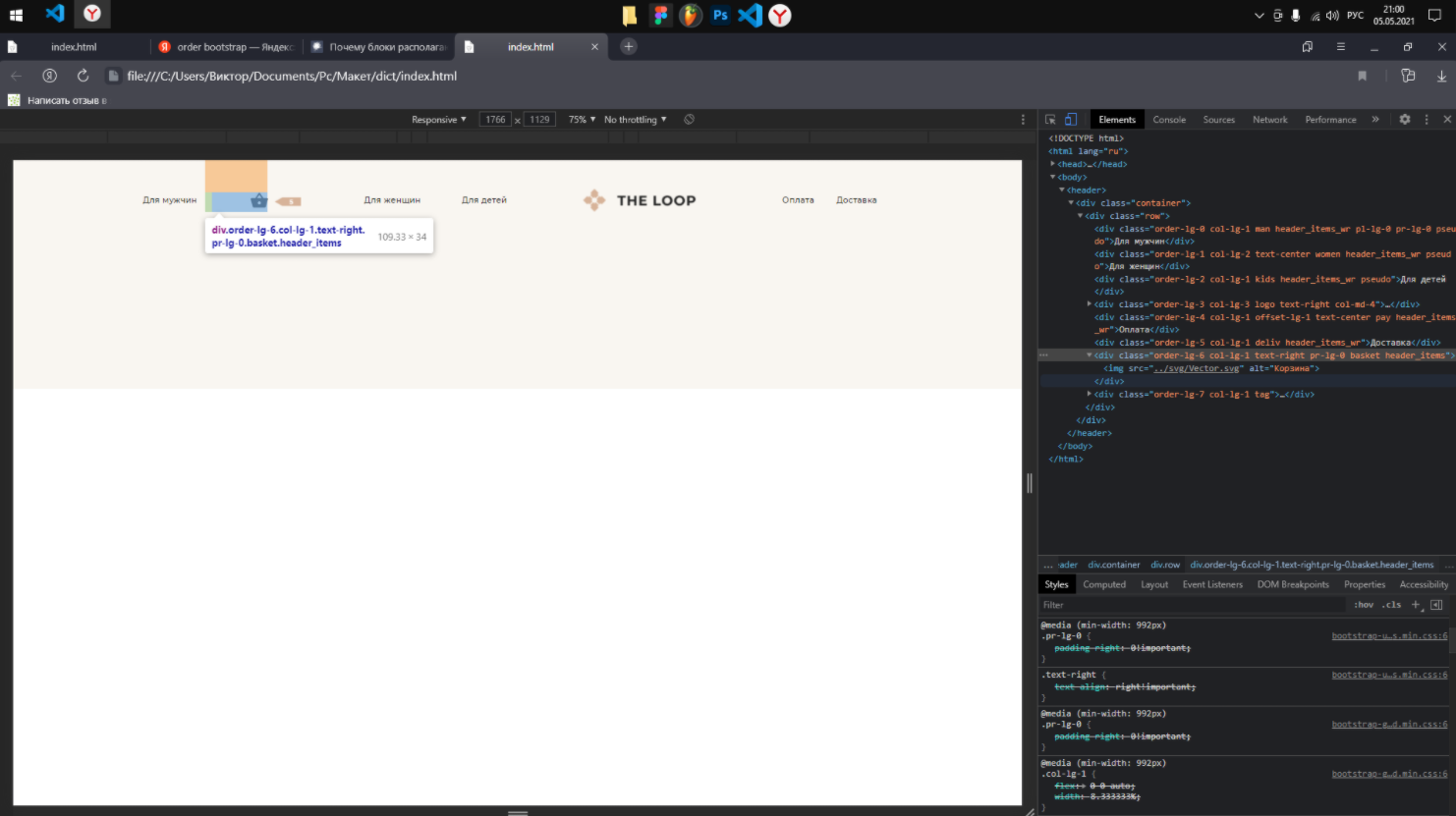This screenshot has width=1456, height=816.
Task: Open the DOM Breakpoints tab
Action: (1293, 584)
